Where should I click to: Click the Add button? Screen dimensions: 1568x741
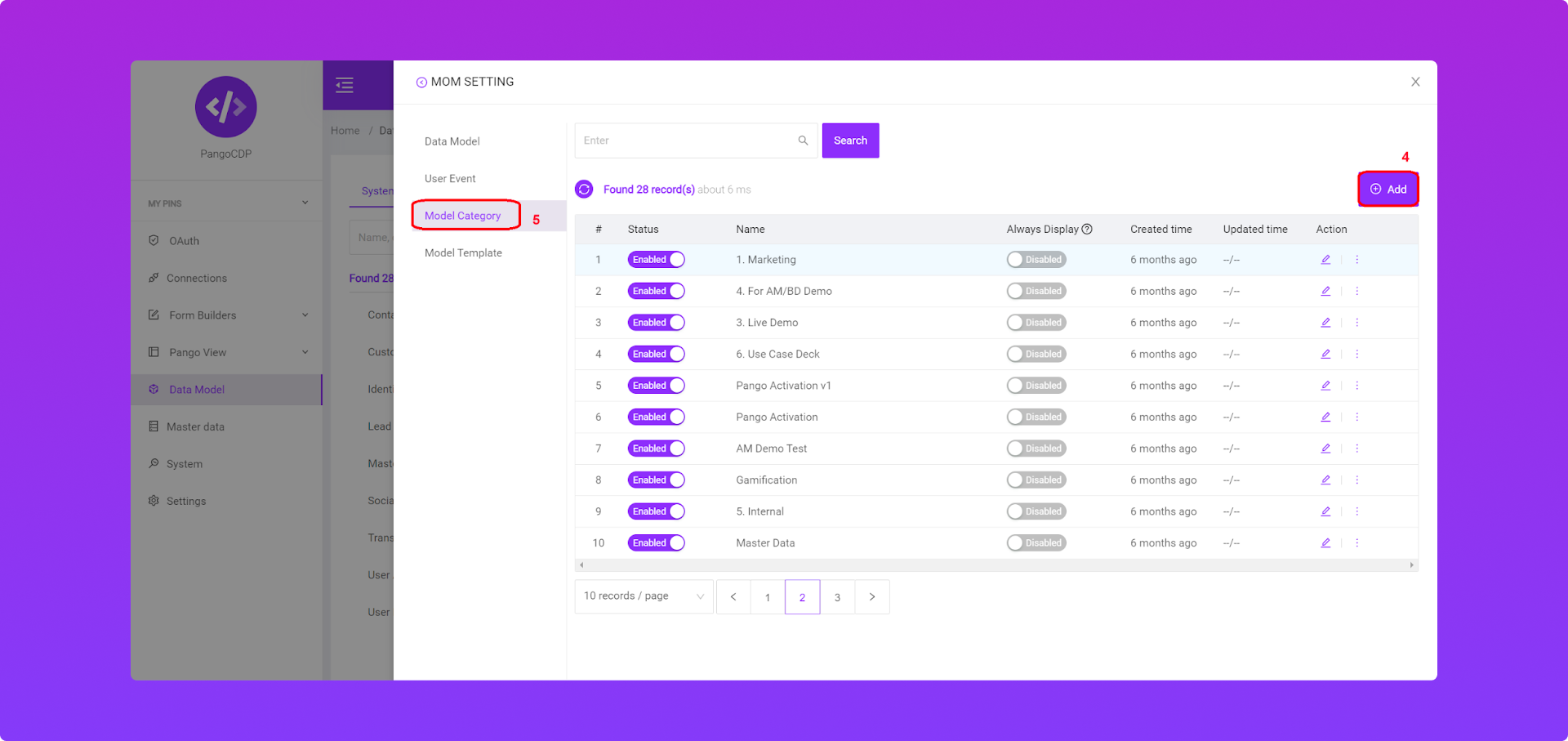[x=1388, y=190]
